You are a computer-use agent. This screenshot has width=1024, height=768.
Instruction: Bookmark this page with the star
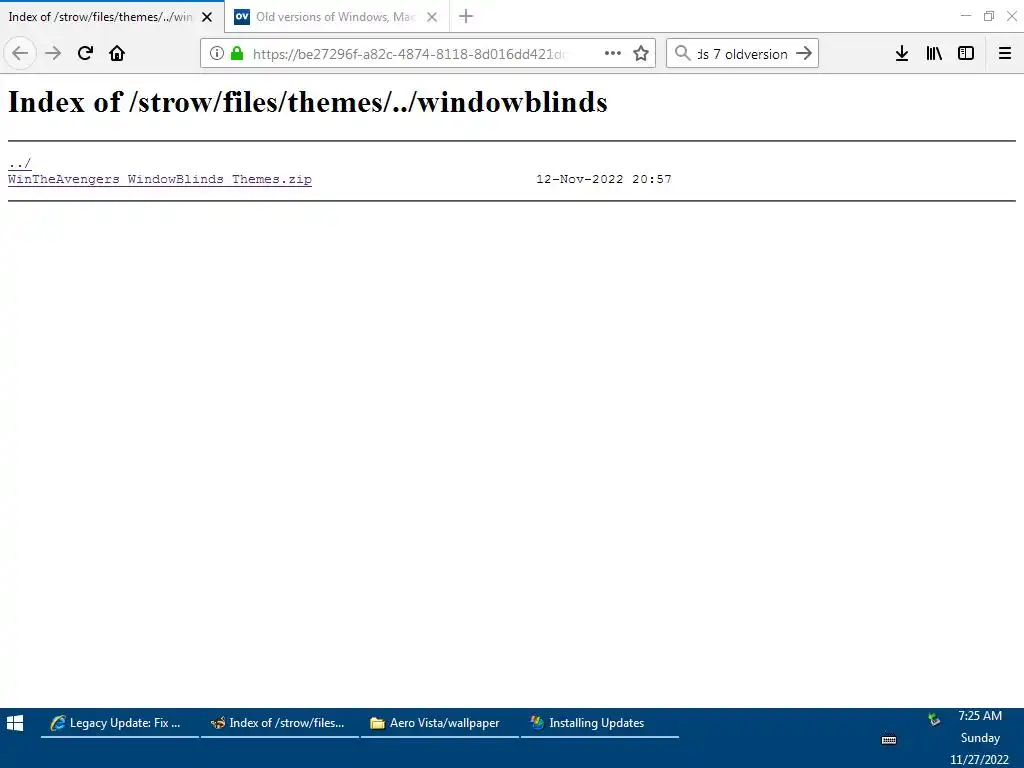(x=641, y=53)
